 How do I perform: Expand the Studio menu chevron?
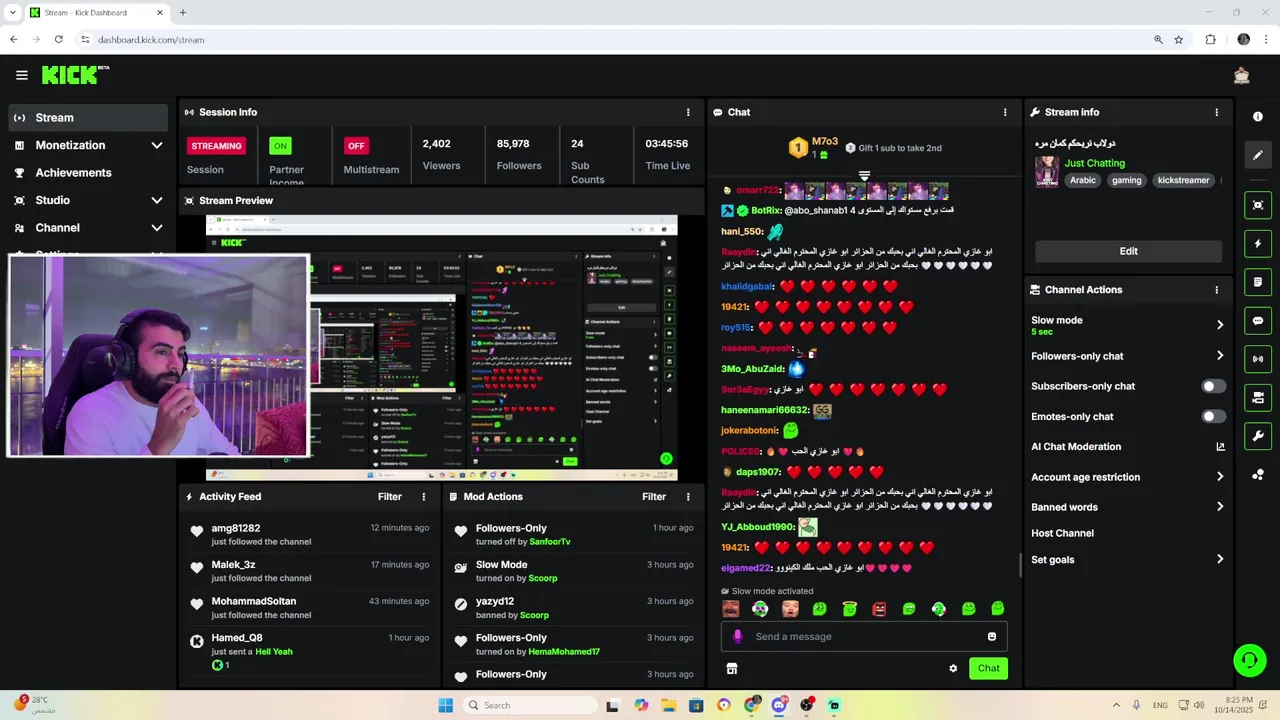[157, 200]
